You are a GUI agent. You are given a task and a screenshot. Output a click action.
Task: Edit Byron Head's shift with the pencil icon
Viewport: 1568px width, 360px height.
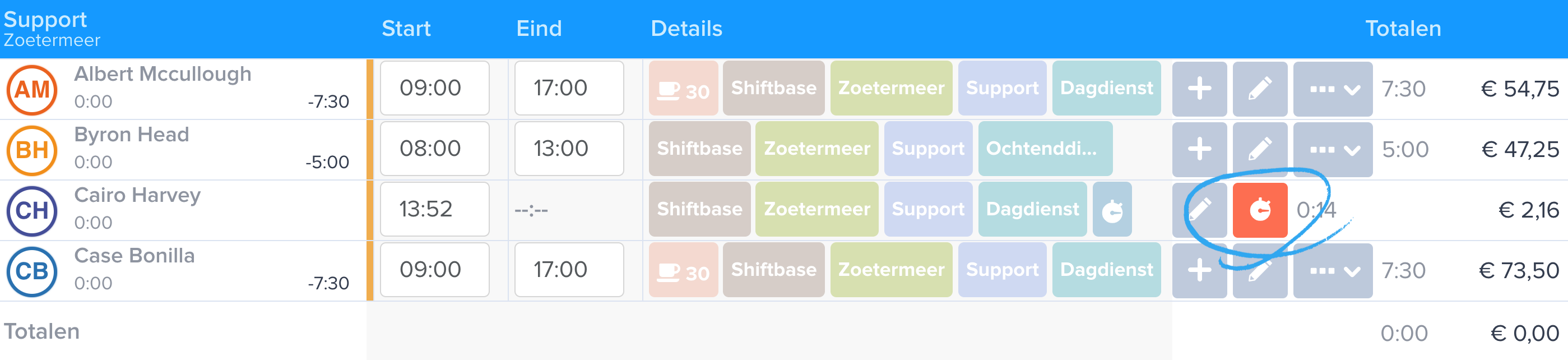[x=1259, y=149]
